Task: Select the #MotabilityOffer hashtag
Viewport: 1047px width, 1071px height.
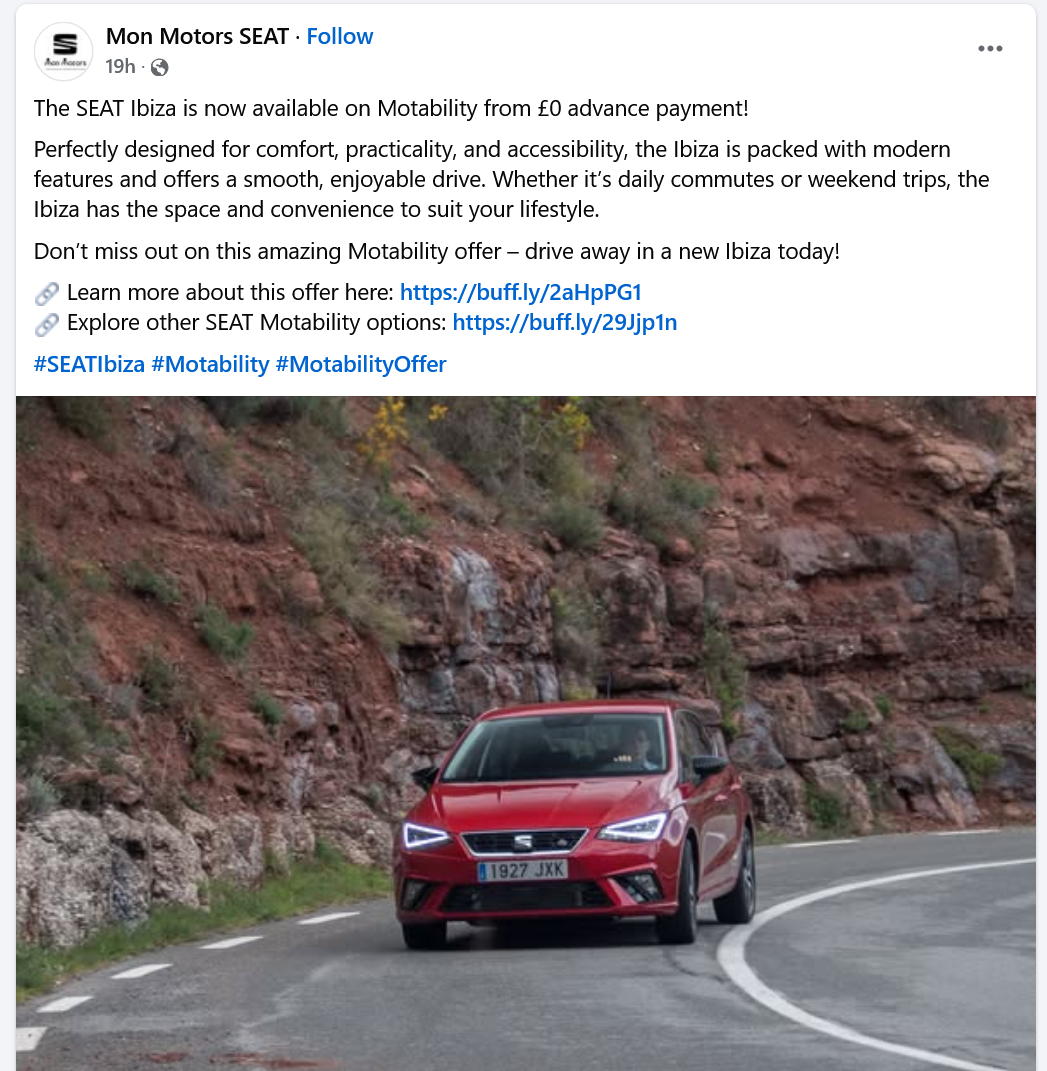Action: (361, 364)
